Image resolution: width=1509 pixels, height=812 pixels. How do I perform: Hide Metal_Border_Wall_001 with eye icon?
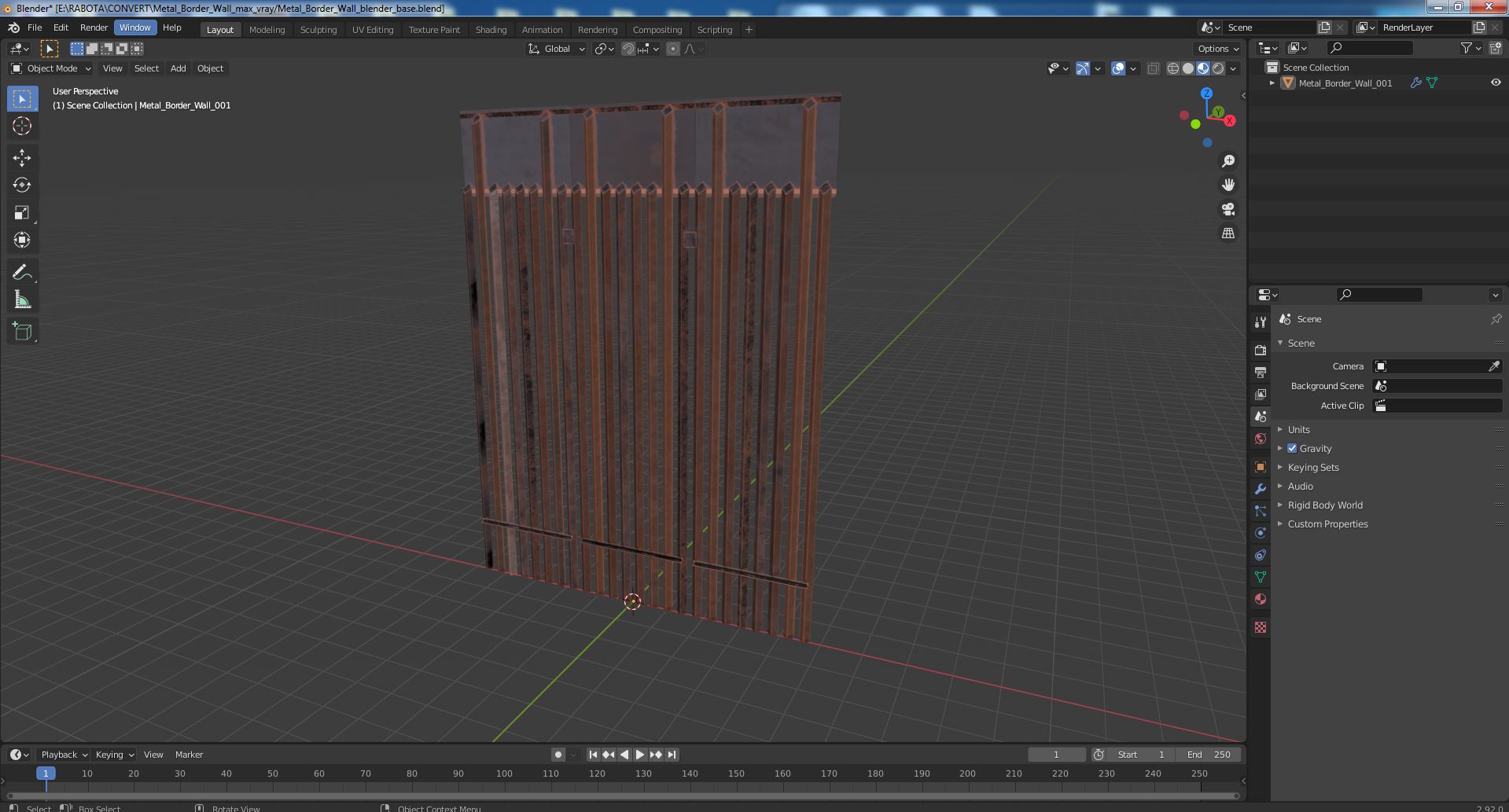click(x=1496, y=83)
